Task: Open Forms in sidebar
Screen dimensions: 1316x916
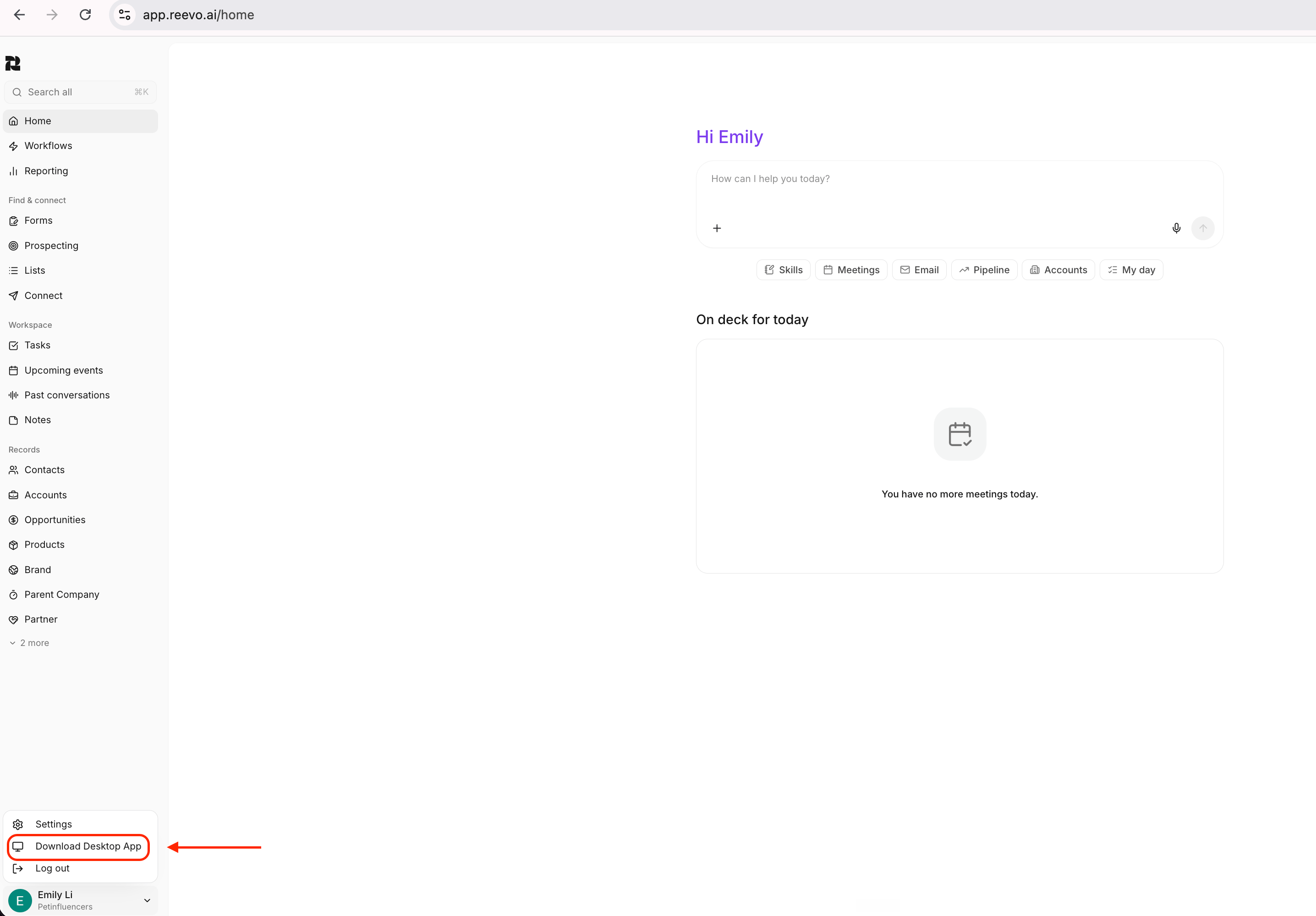Action: click(80, 220)
